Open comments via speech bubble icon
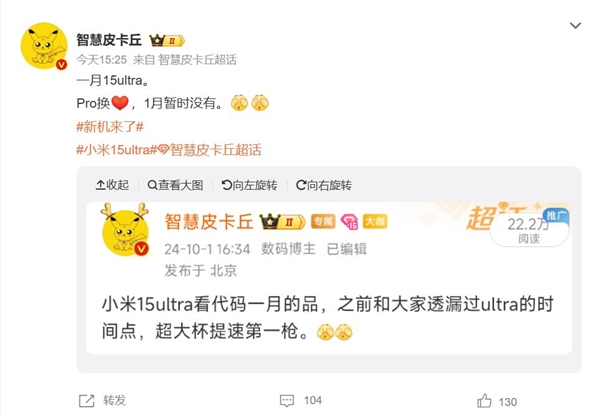600x417 pixels. click(x=287, y=401)
